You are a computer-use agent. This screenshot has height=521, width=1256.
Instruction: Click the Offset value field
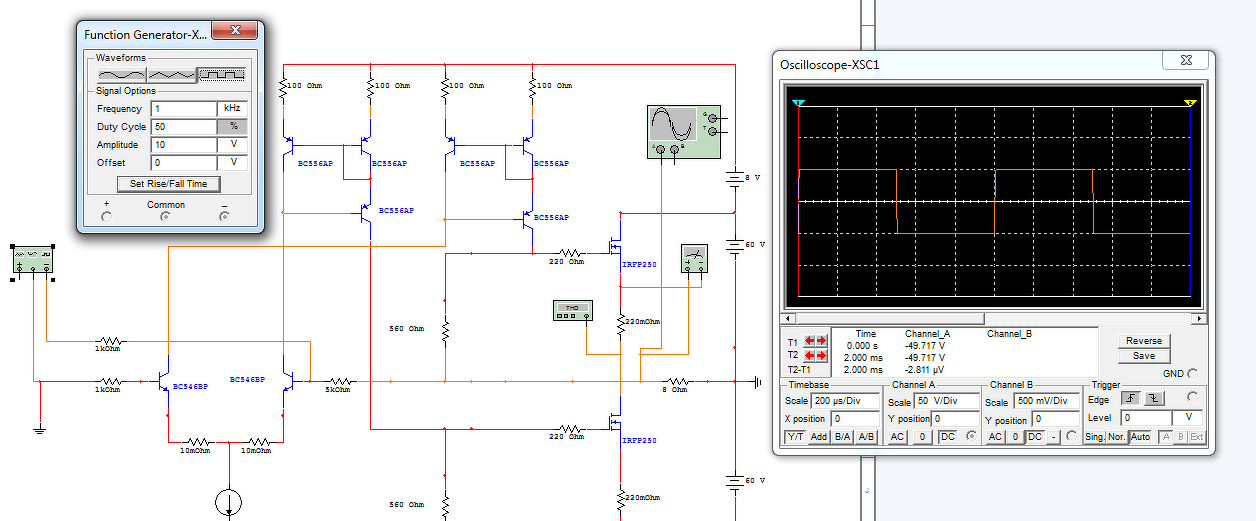[184, 163]
